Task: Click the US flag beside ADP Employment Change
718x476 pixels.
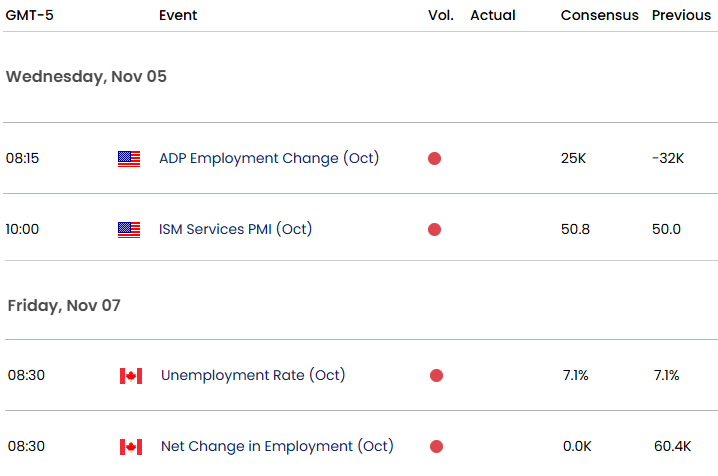Action: tap(129, 158)
